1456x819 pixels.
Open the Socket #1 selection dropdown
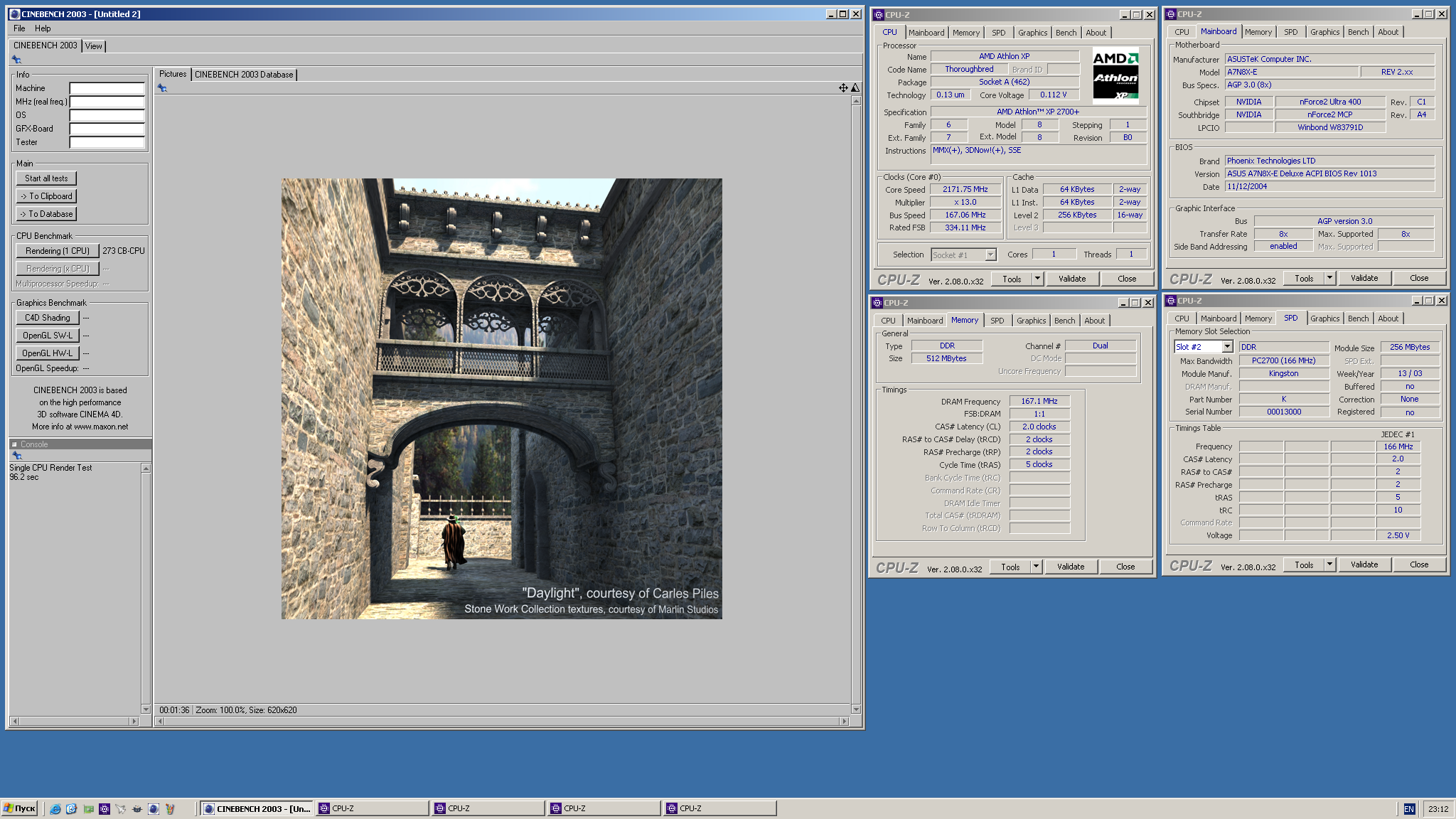tap(990, 255)
